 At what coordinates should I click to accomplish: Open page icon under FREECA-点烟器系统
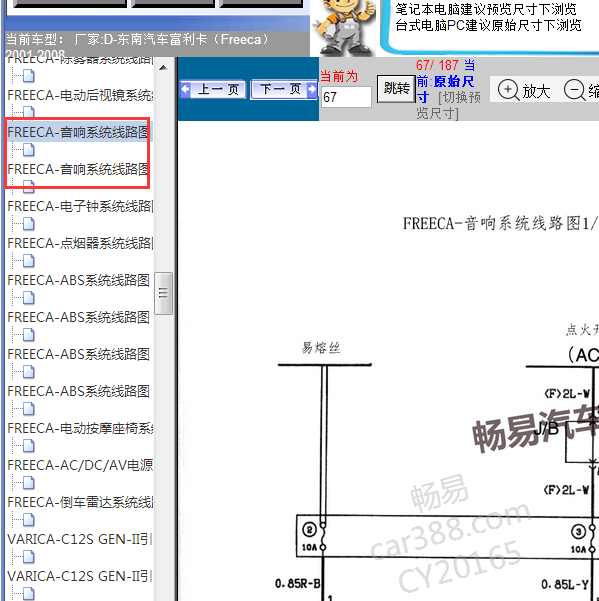click(29, 261)
